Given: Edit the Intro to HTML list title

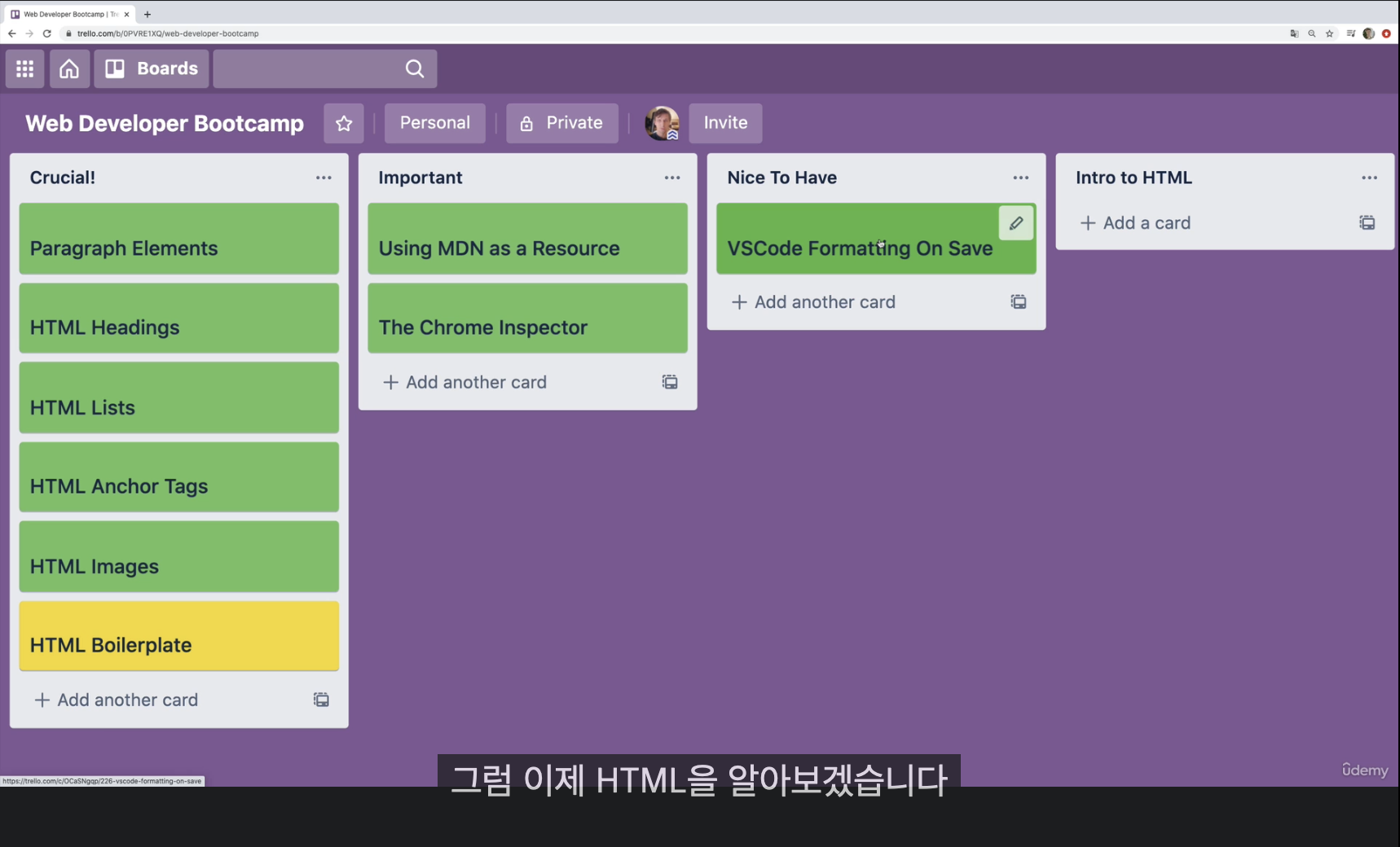Looking at the screenshot, I should coord(1134,178).
